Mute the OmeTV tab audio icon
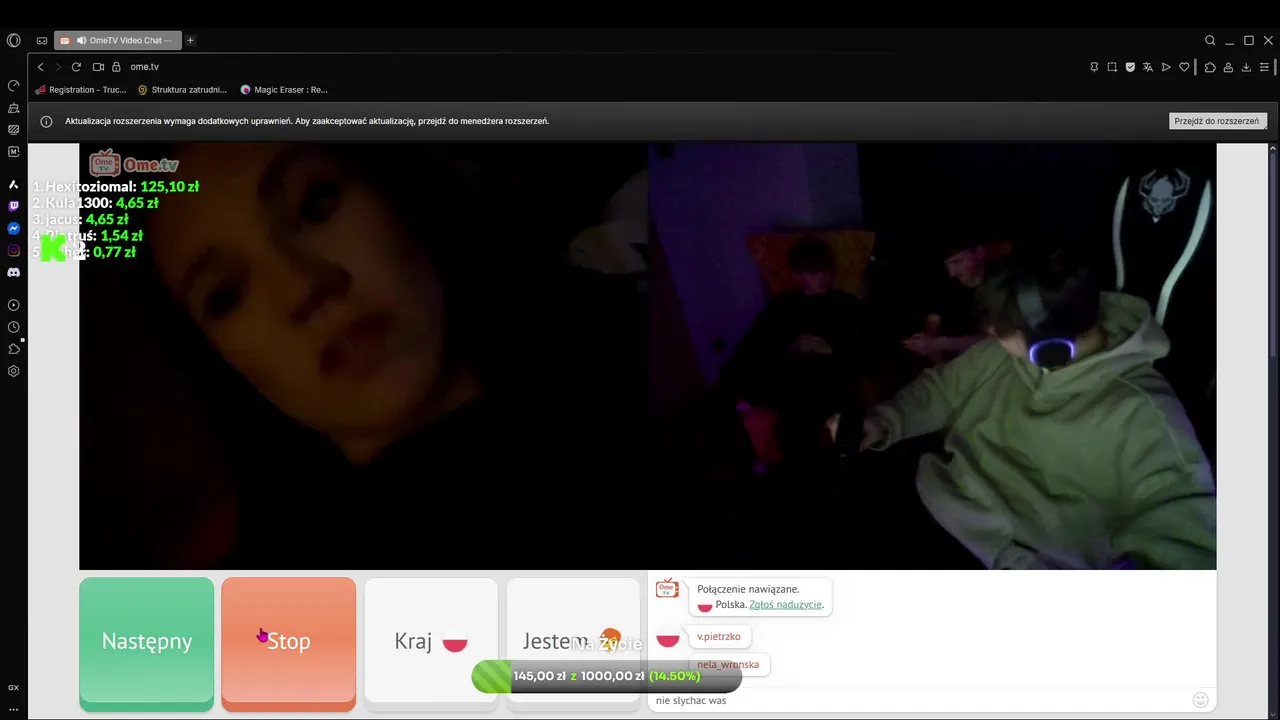The width and height of the screenshot is (1280, 720). coord(81,41)
